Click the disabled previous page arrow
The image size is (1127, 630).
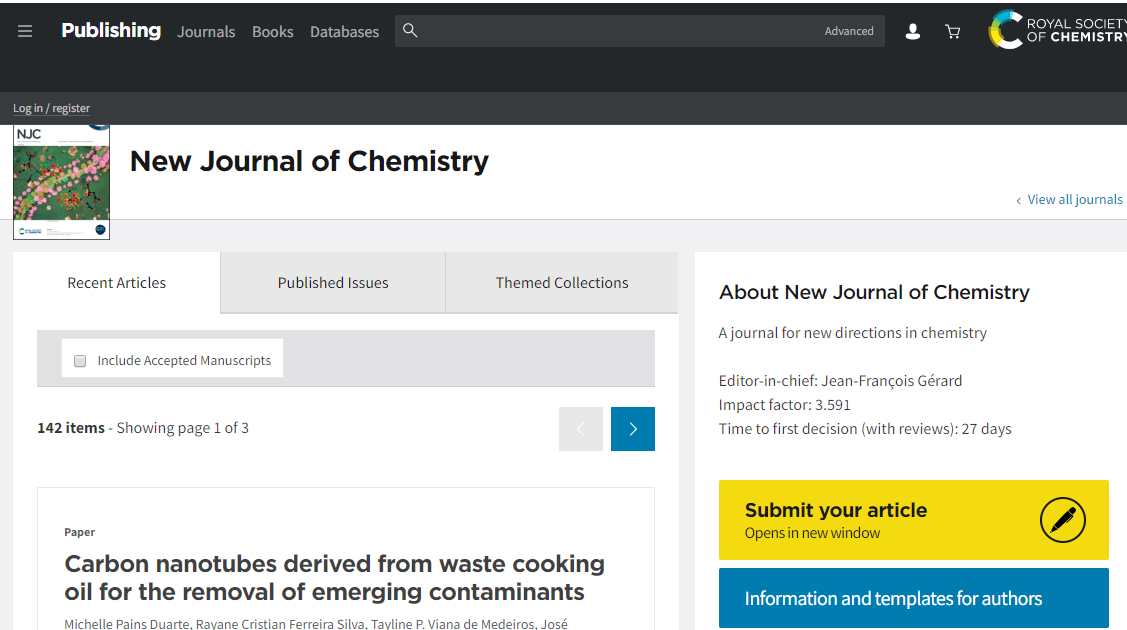581,429
